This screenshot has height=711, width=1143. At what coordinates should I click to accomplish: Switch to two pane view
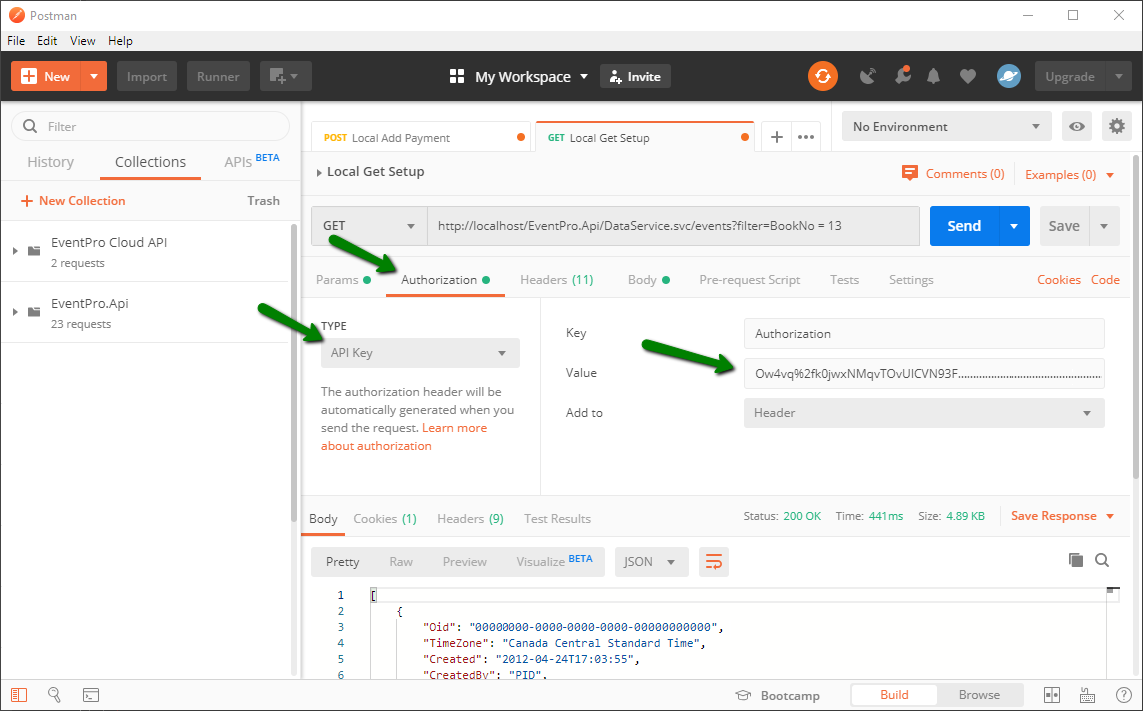point(1052,695)
